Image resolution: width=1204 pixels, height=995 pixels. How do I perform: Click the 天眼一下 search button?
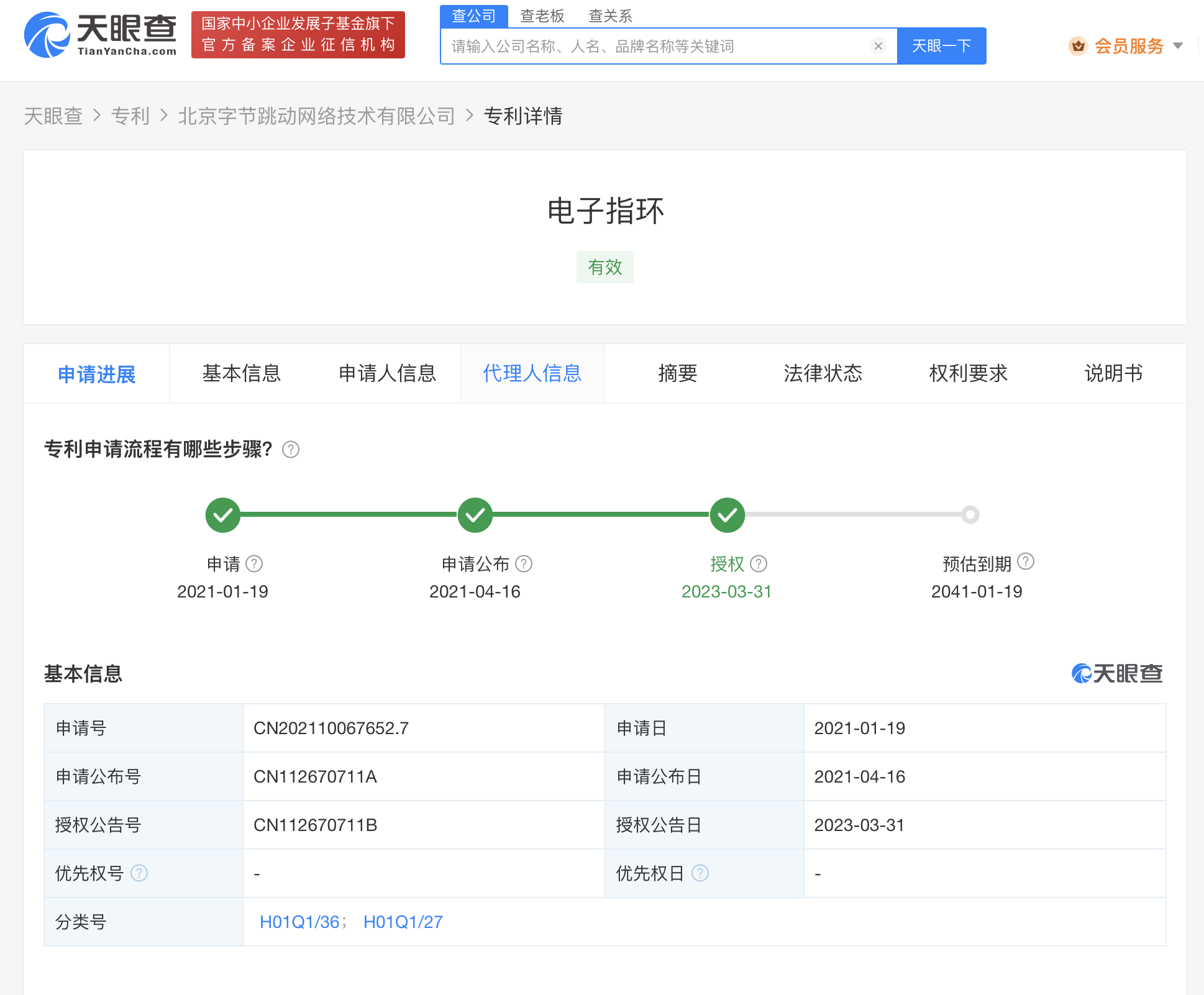tap(941, 45)
